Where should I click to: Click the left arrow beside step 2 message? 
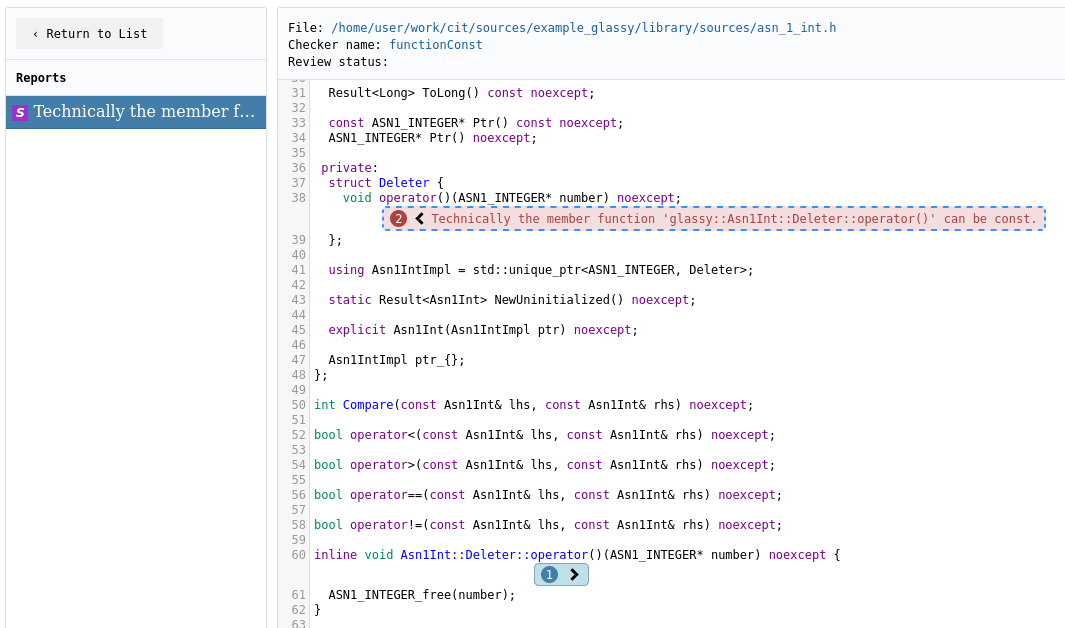(419, 218)
